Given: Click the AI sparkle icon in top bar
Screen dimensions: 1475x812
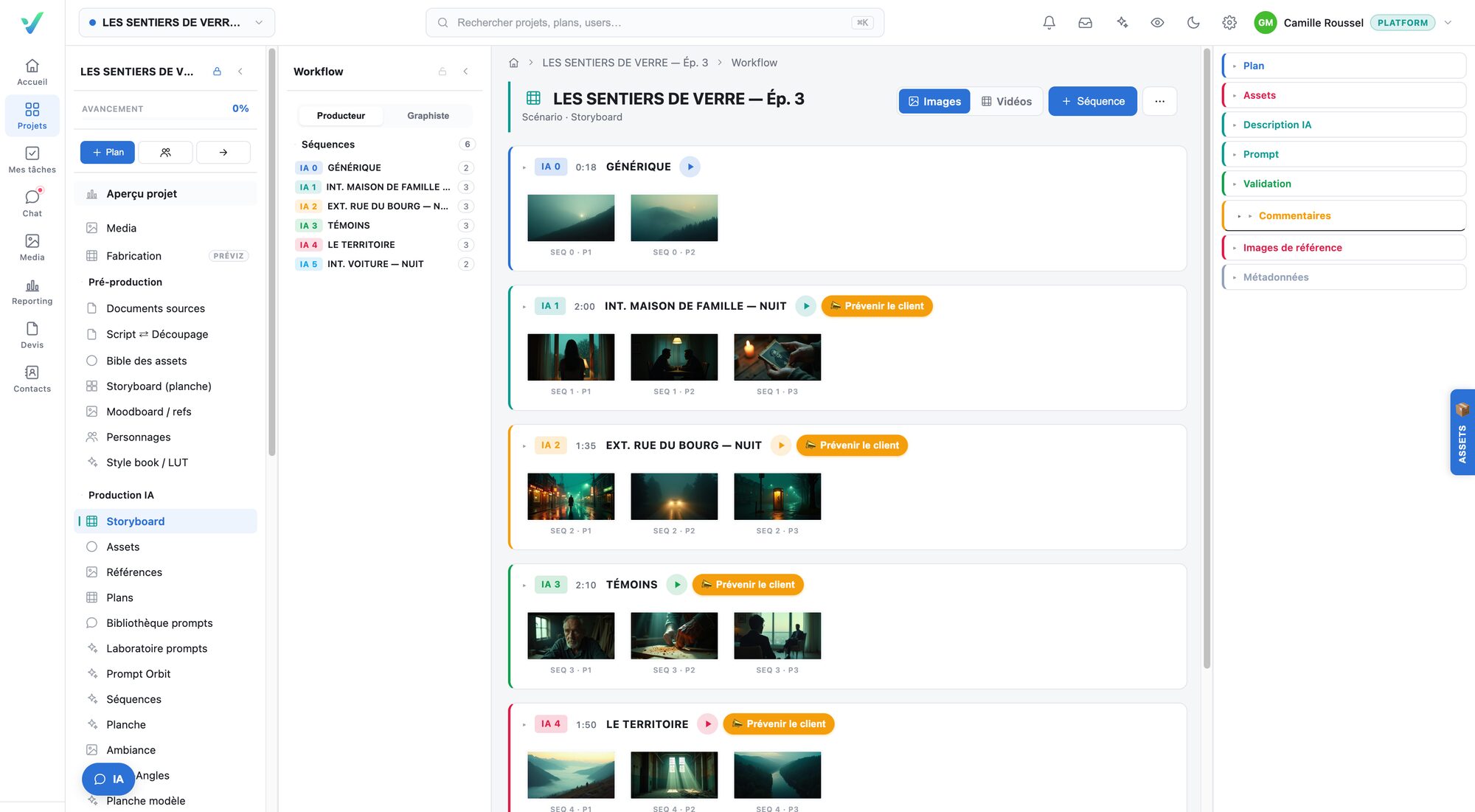Looking at the screenshot, I should (x=1122, y=23).
